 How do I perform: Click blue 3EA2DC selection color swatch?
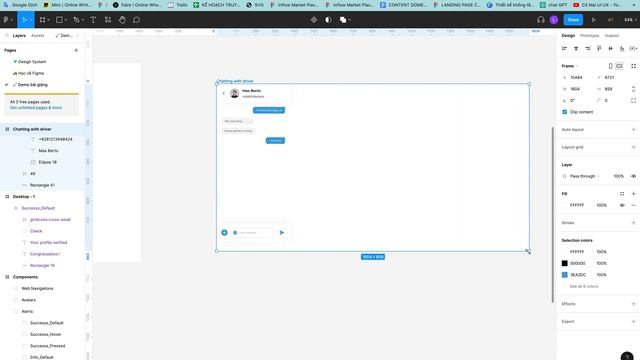point(565,275)
